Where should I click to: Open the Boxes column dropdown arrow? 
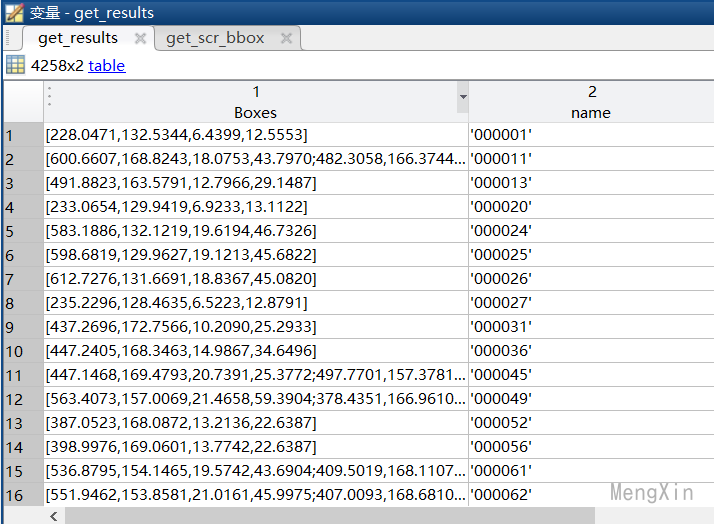point(463,97)
